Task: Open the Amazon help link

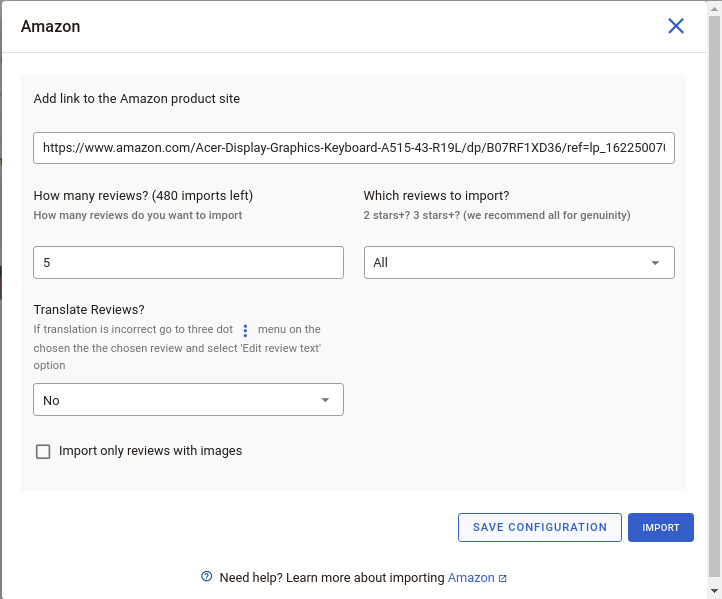Action: [471, 577]
